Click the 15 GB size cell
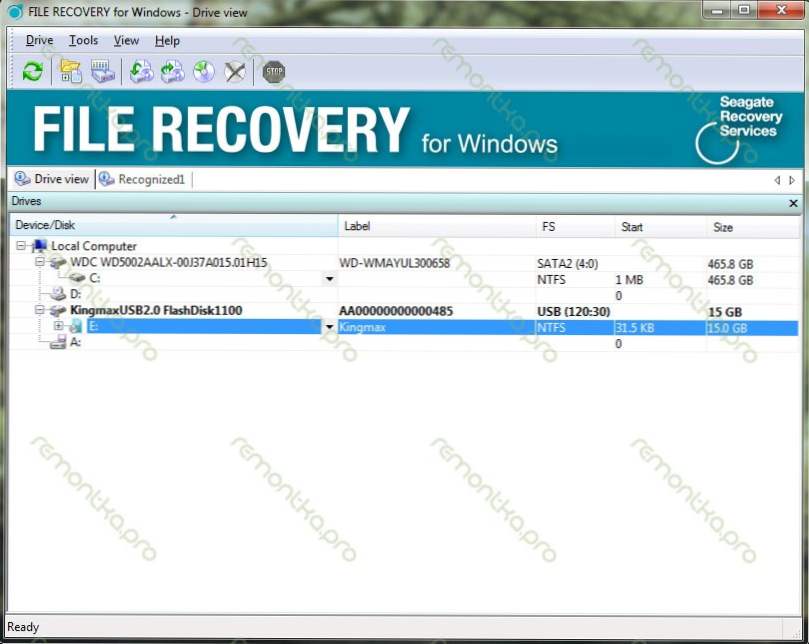The height and width of the screenshot is (644, 809). point(725,312)
